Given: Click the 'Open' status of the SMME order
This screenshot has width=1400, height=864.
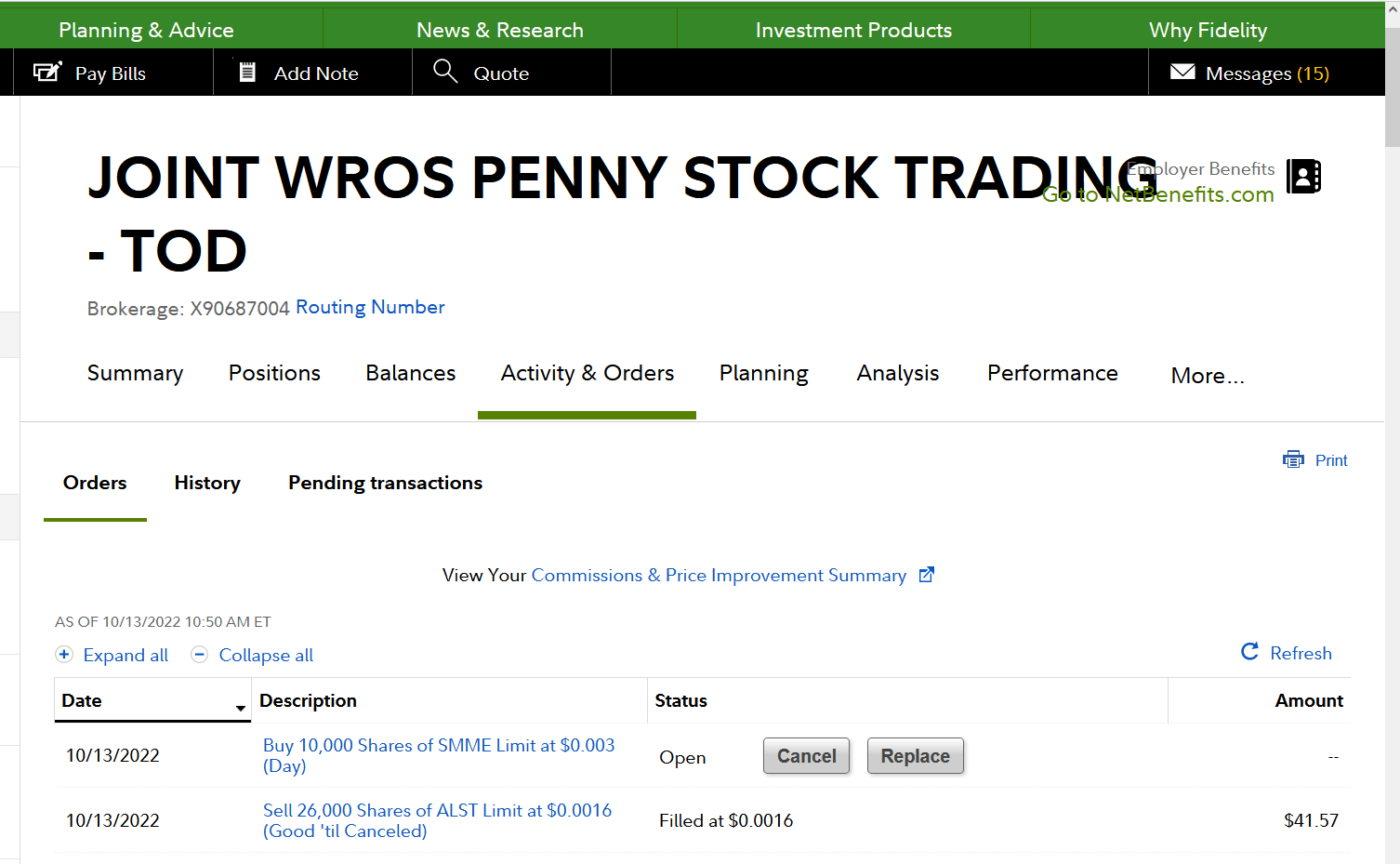Looking at the screenshot, I should click(x=682, y=757).
